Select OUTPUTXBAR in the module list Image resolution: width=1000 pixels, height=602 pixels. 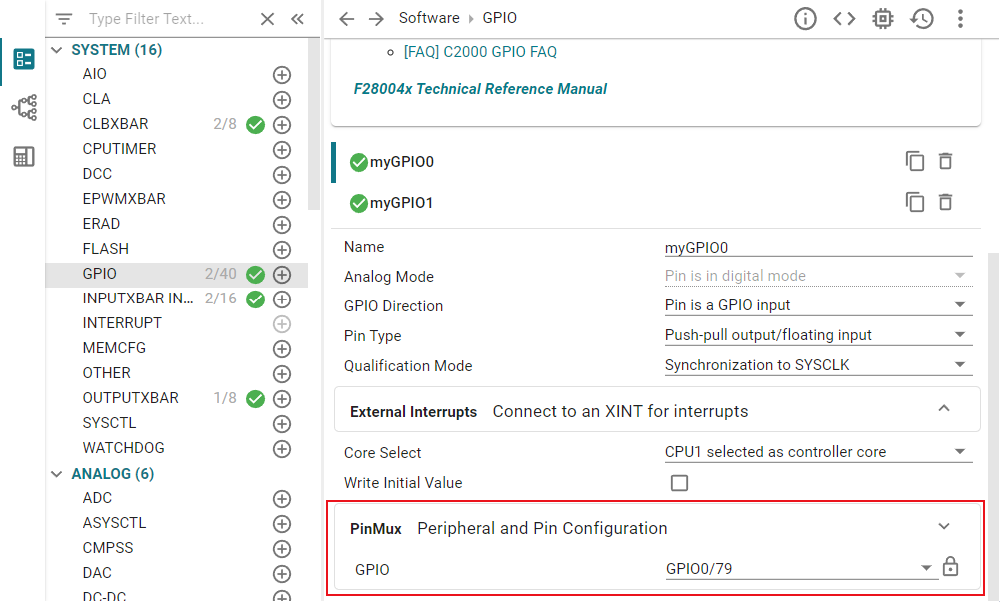pos(131,398)
